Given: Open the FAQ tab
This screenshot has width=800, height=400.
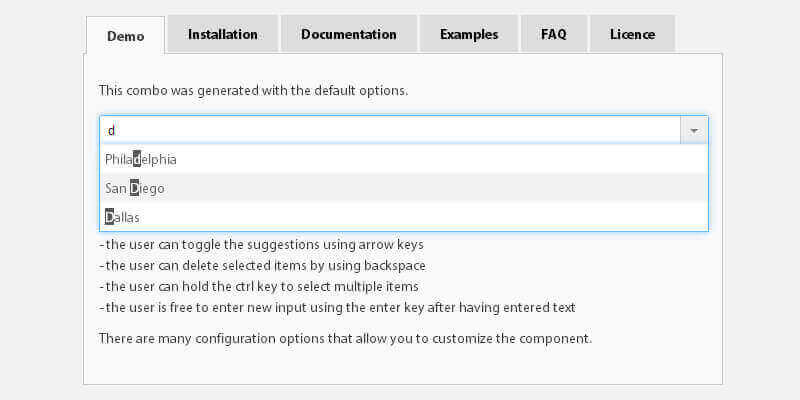Looking at the screenshot, I should click(554, 34).
